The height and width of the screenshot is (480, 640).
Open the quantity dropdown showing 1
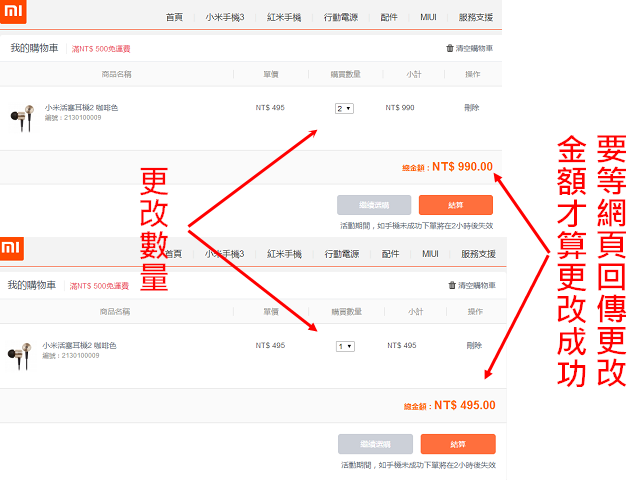[x=345, y=347]
